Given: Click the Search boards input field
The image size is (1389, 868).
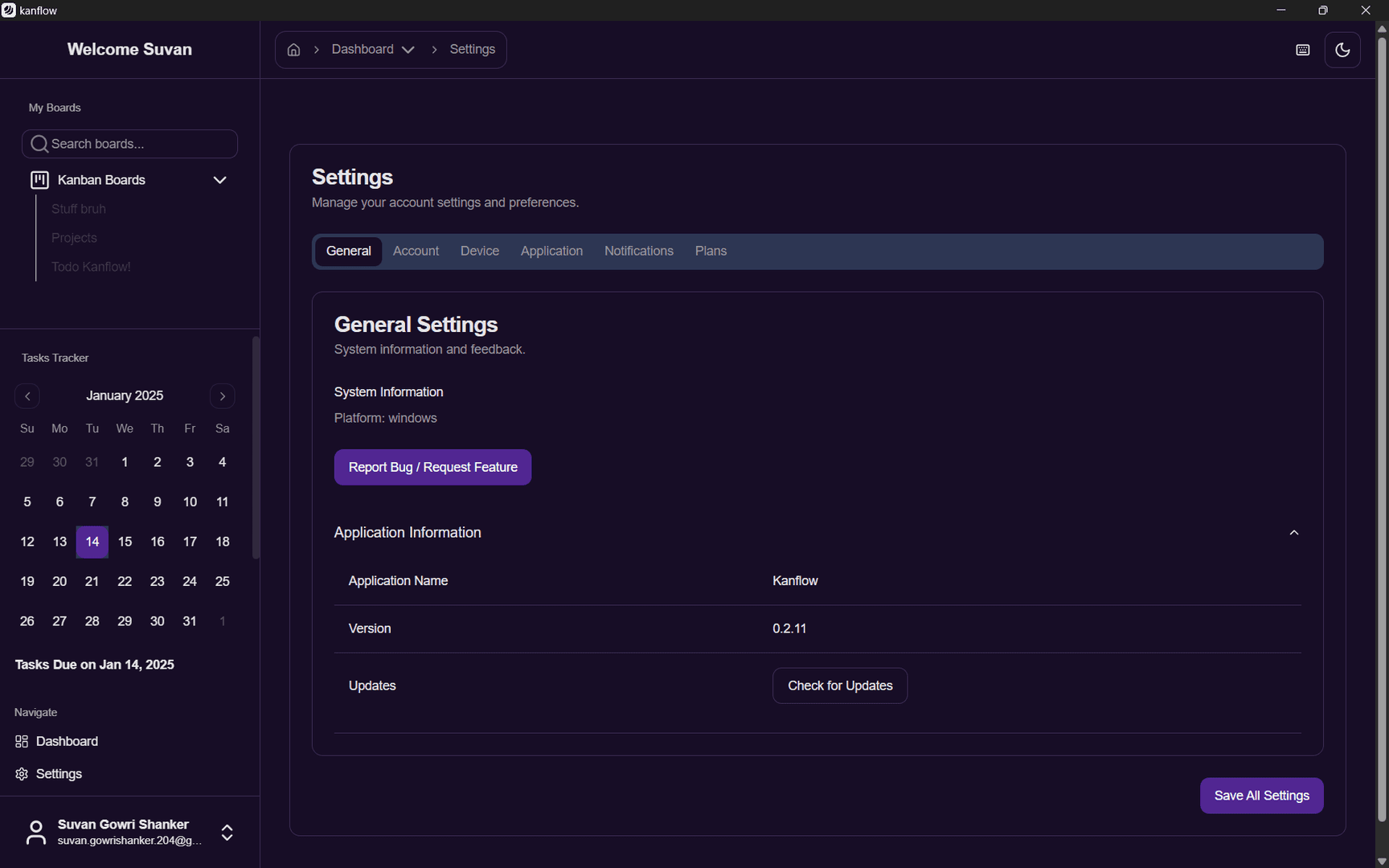Looking at the screenshot, I should point(141,144).
